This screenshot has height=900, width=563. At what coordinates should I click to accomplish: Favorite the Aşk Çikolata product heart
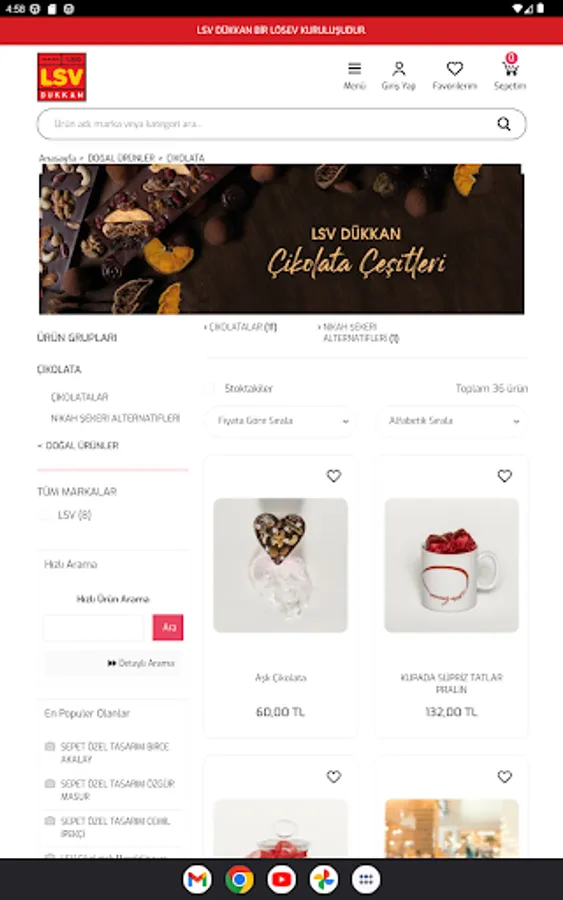coord(333,476)
